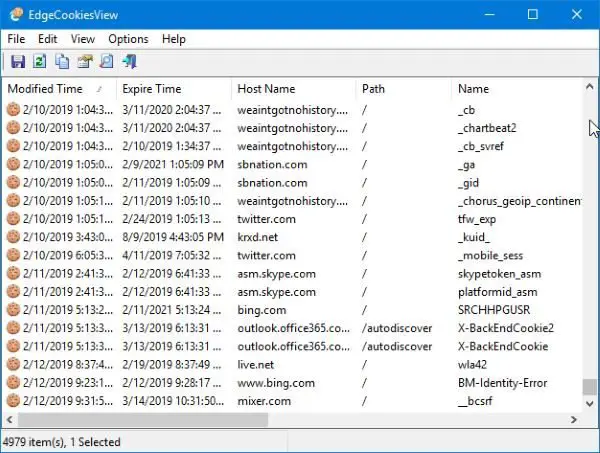Click the cookie icon of the wla42 row
The image size is (600, 453).
[13, 364]
